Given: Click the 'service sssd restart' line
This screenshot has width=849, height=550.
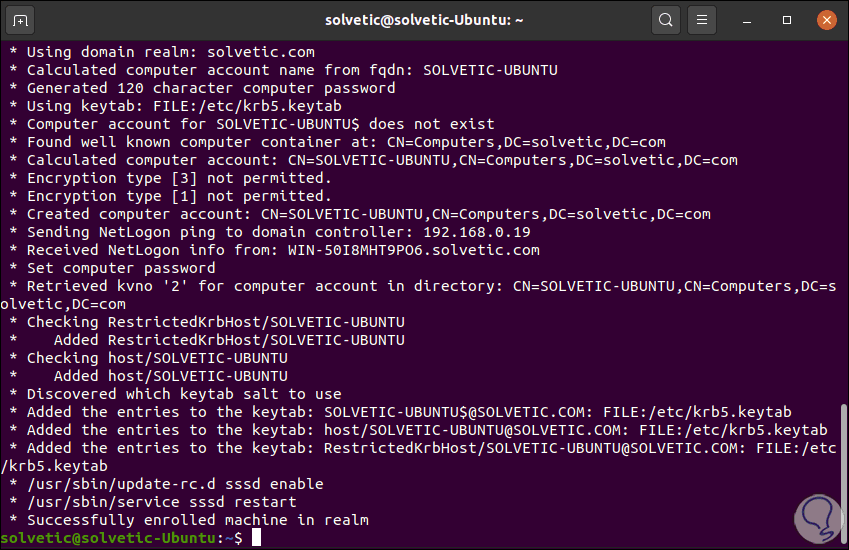Looking at the screenshot, I should [161, 502].
